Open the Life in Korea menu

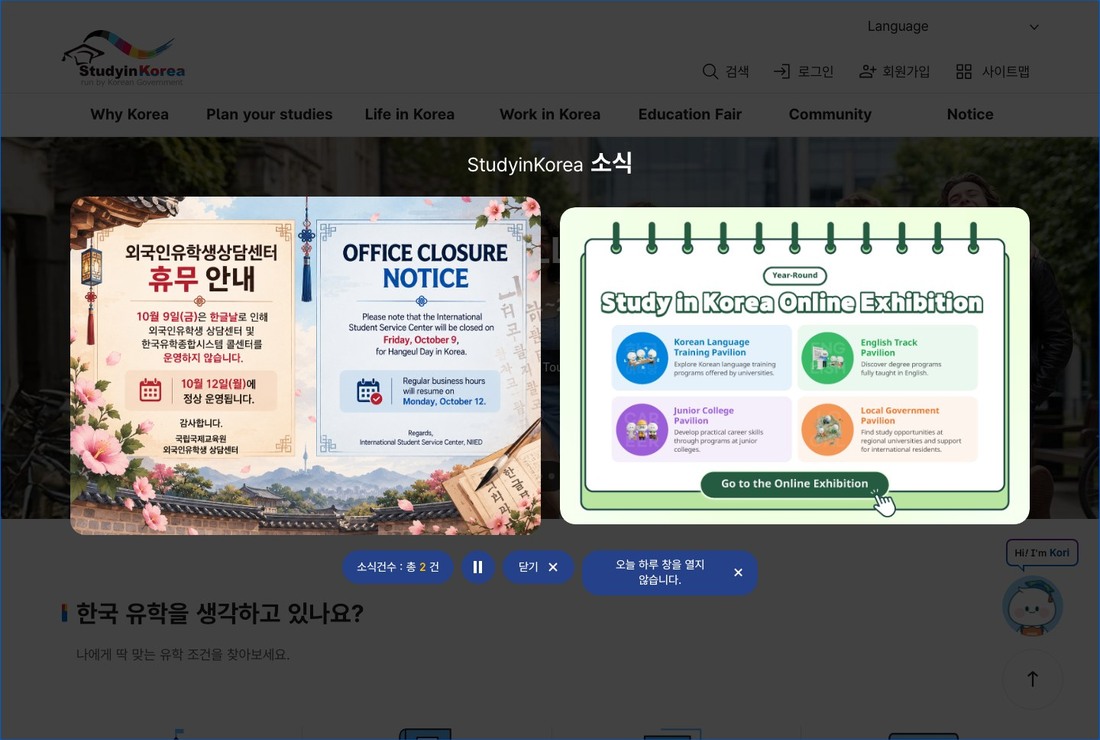coord(410,114)
